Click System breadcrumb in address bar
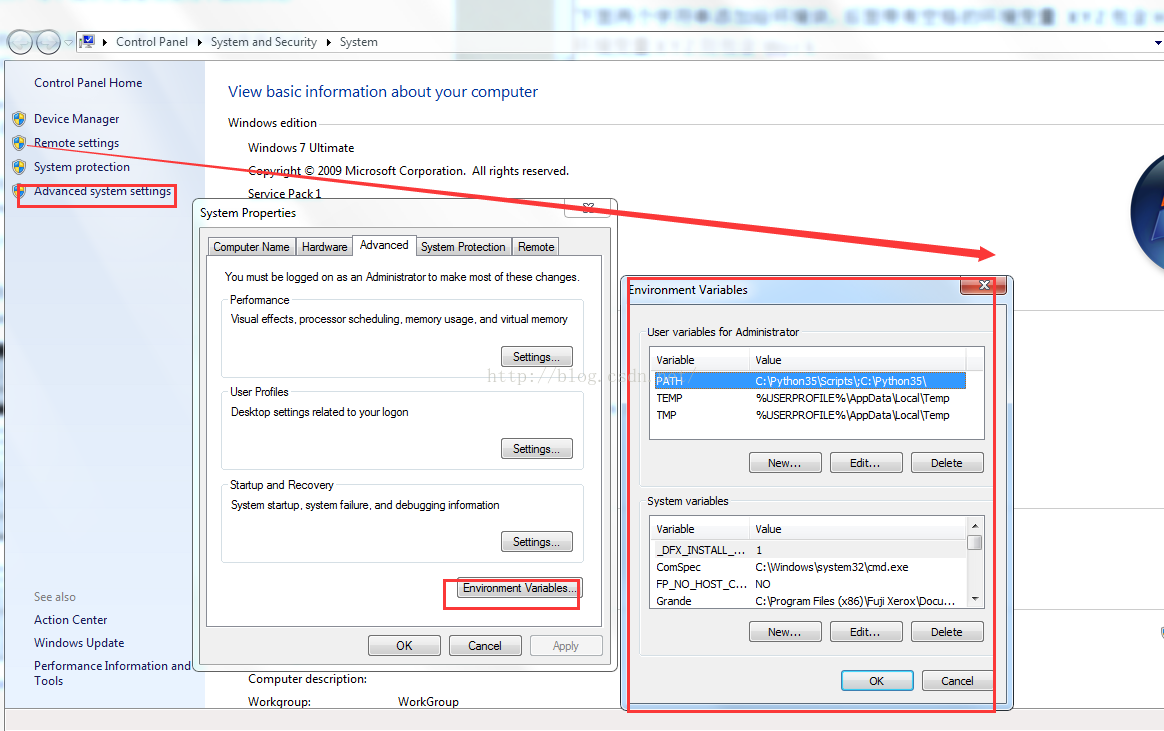This screenshot has width=1164, height=731. (x=359, y=42)
